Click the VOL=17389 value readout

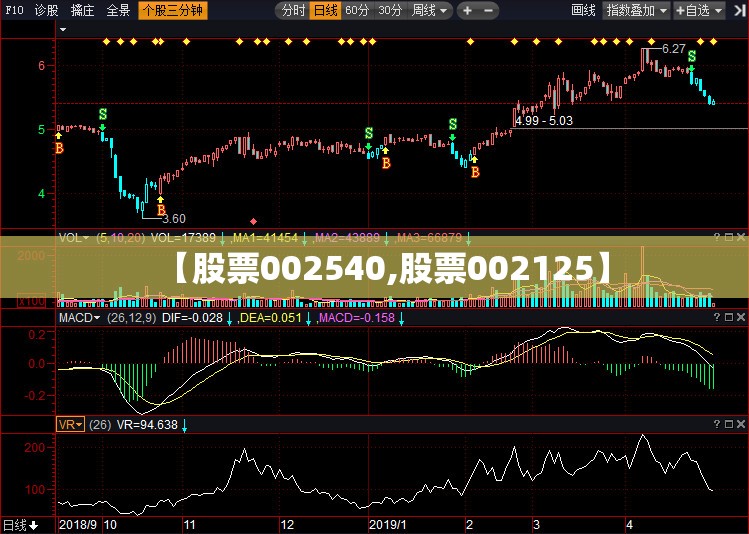coord(183,237)
